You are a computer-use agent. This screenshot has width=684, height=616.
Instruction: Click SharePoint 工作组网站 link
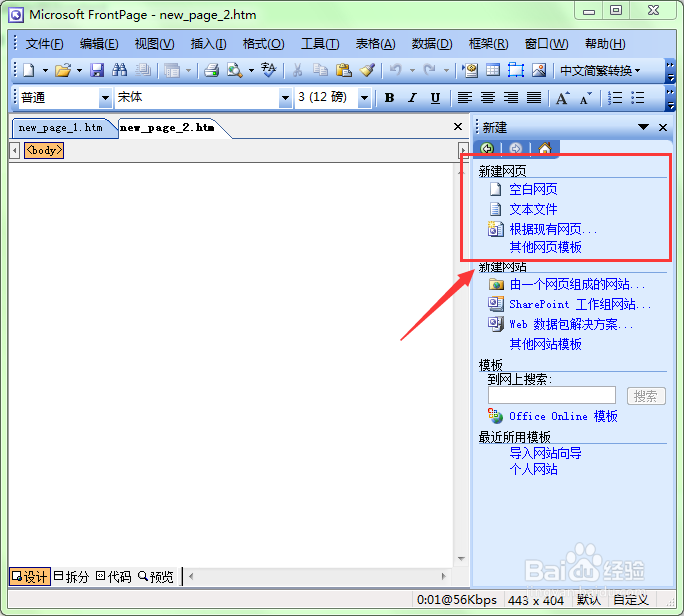[580, 304]
